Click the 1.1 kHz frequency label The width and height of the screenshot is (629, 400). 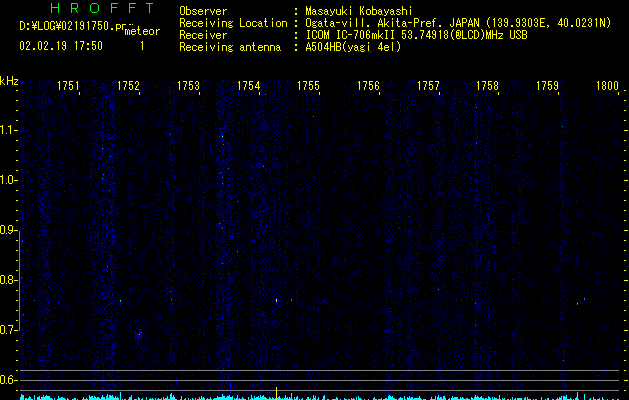click(x=8, y=130)
